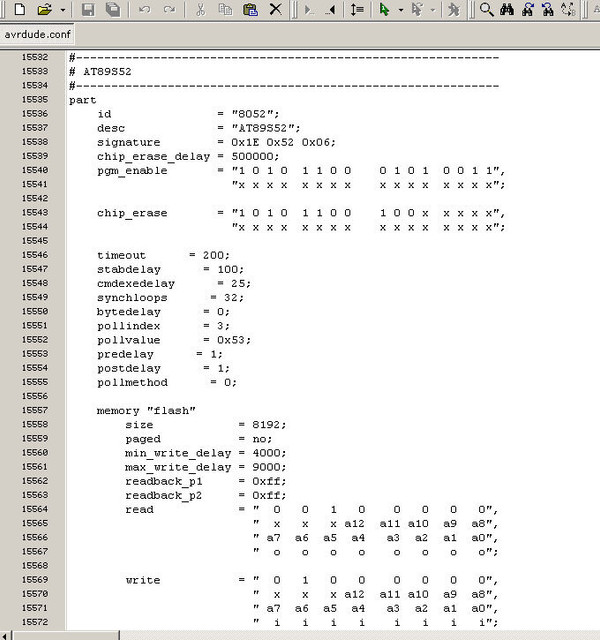This screenshot has width=600, height=640.
Task: Switch to the avrdude.conf tab
Action: coord(37,34)
